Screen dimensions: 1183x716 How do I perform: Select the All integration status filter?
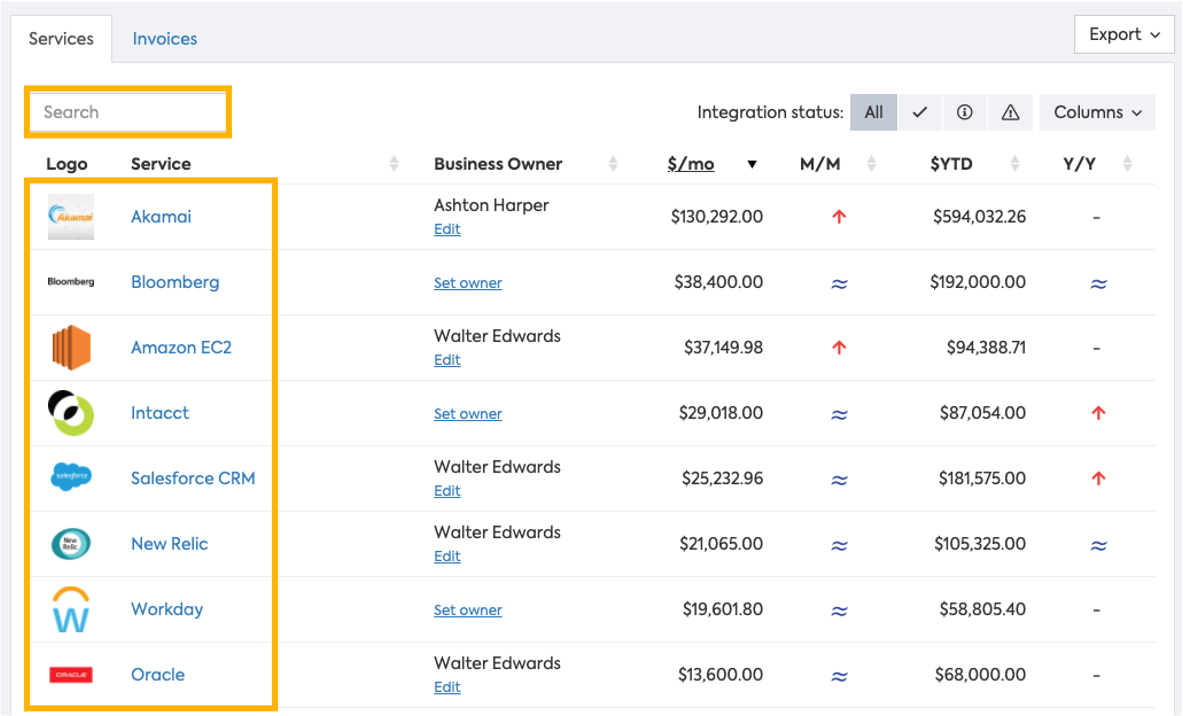click(874, 112)
